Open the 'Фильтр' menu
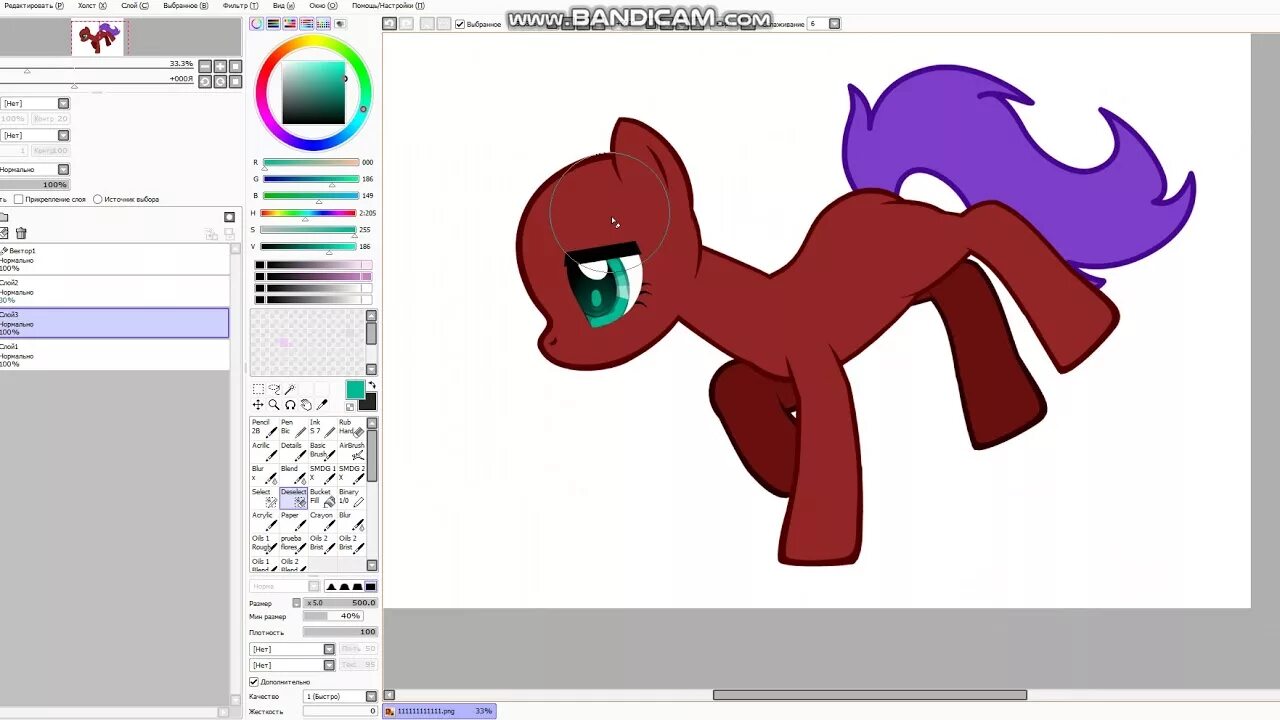 (x=240, y=6)
